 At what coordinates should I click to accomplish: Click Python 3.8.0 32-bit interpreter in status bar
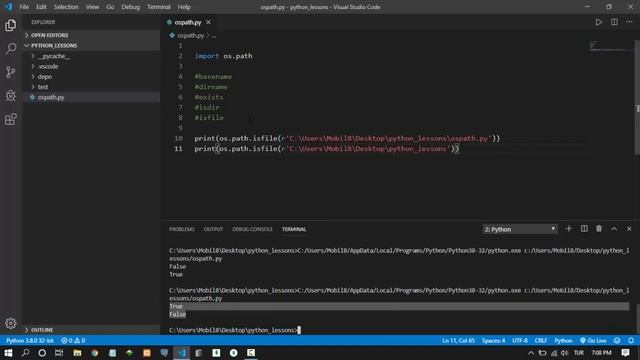[30, 340]
